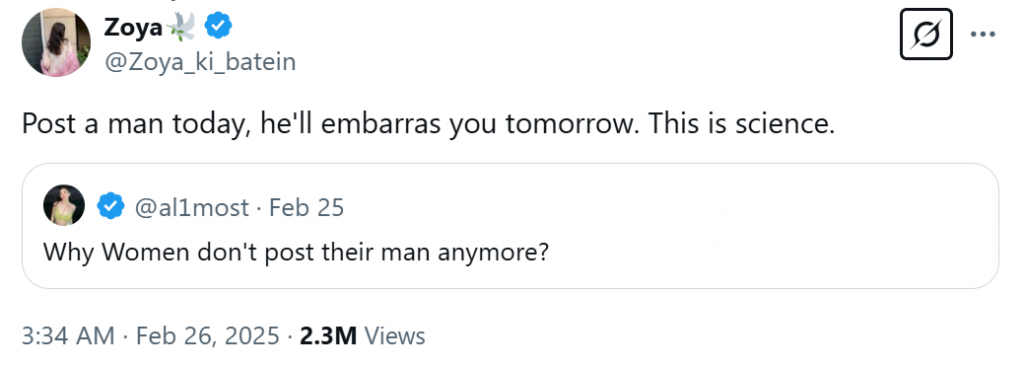Image resolution: width=1024 pixels, height=369 pixels.
Task: Click the dove emoji next to Zoya
Action: point(183,27)
